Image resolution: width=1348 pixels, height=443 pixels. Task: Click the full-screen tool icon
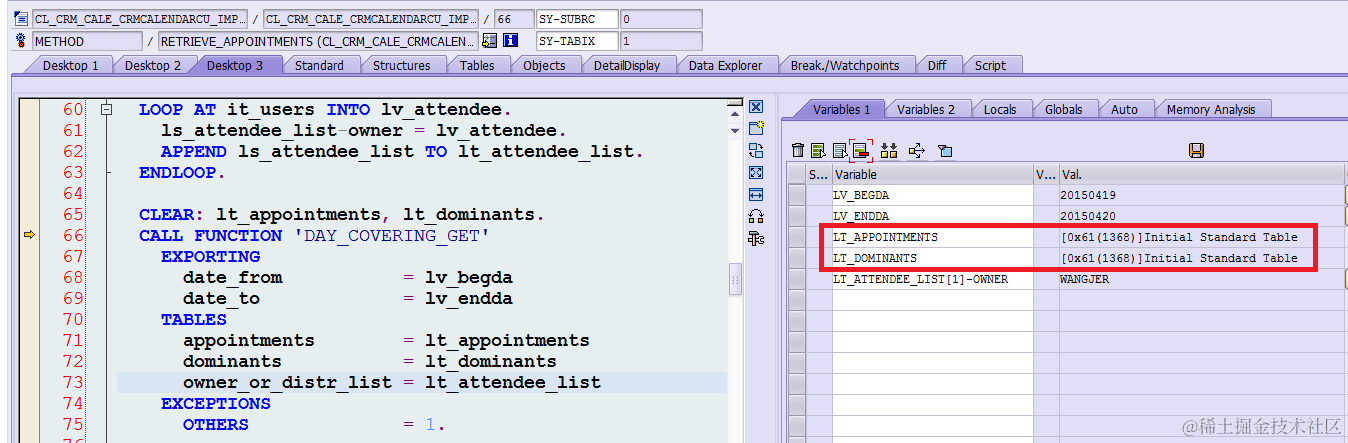coord(756,173)
